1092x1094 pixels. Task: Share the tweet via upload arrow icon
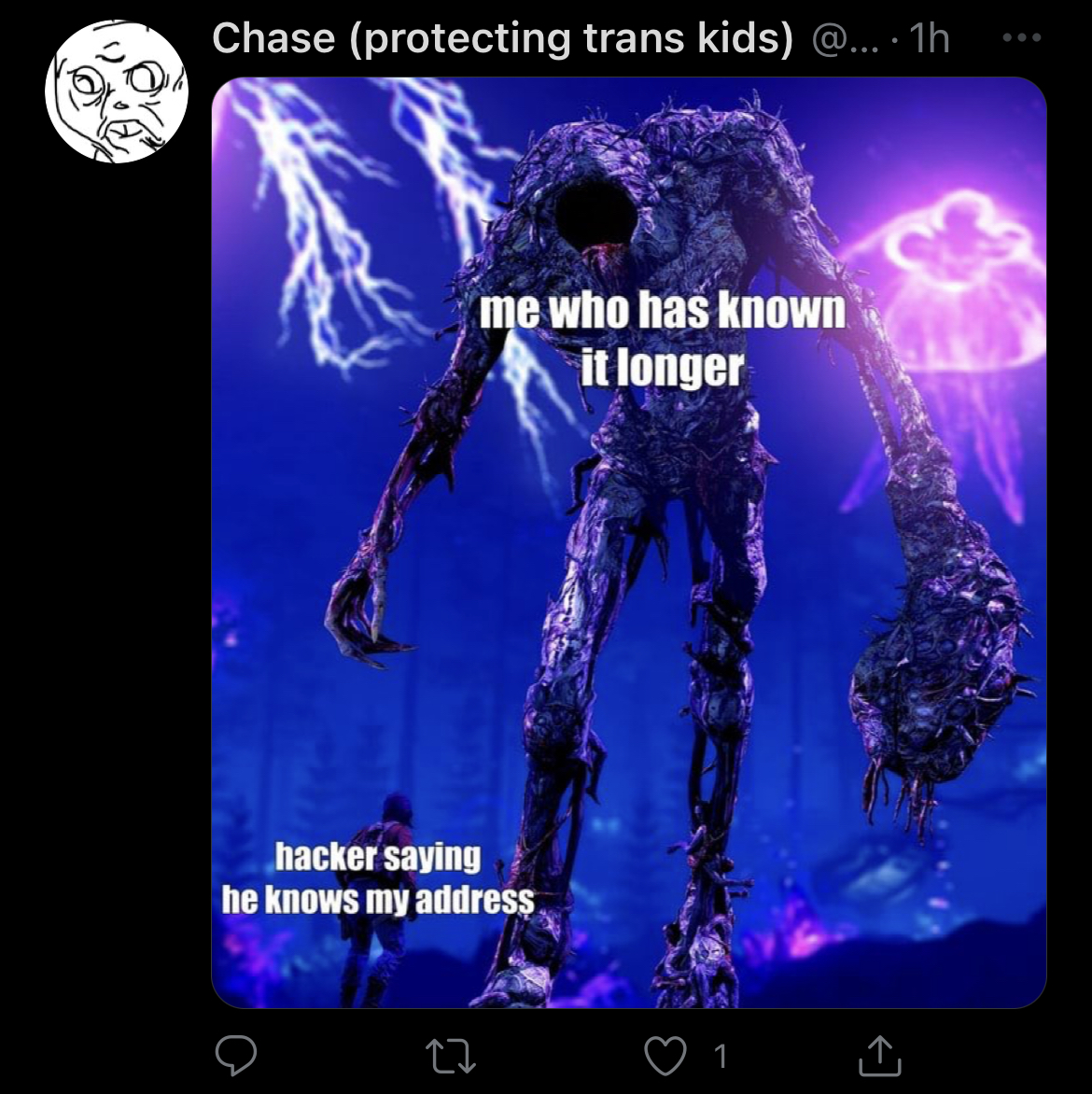pos(879,1055)
